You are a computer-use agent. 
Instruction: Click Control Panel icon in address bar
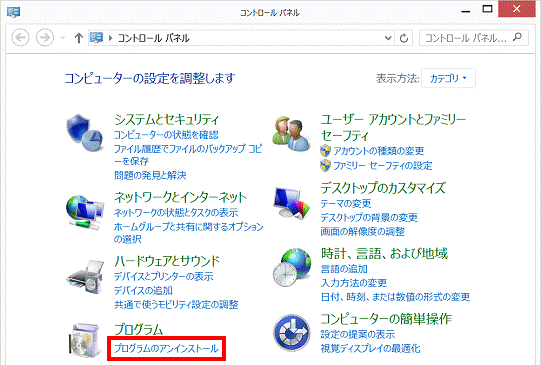click(x=96, y=38)
